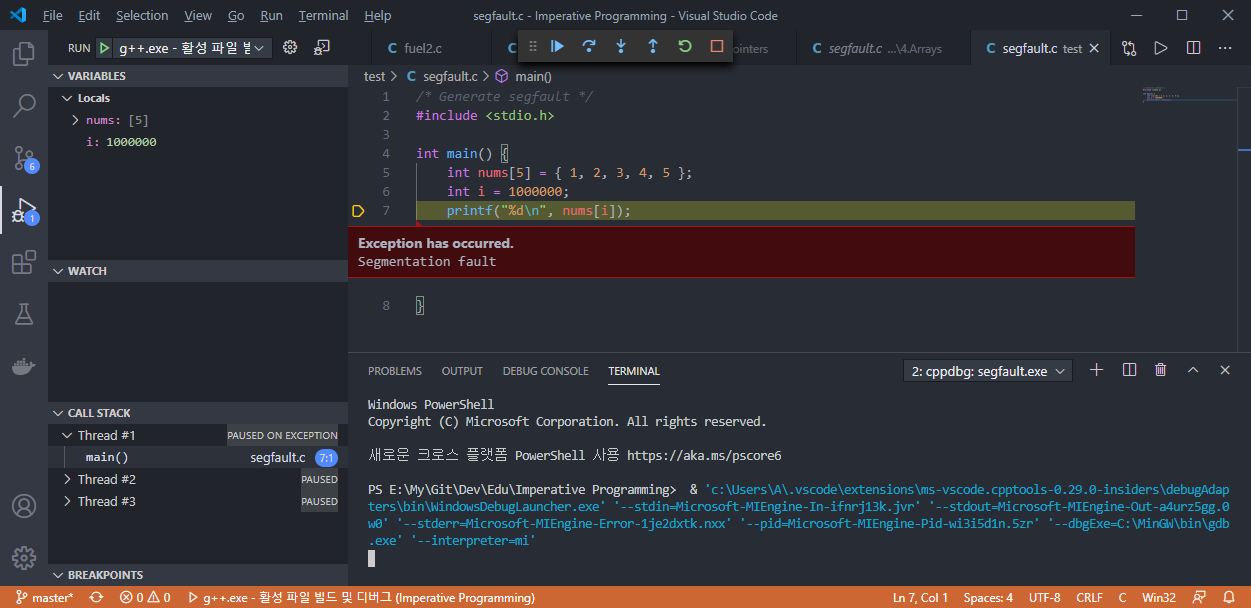The width and height of the screenshot is (1251, 608).
Task: Open a new terminal with plus icon
Action: 1096,369
